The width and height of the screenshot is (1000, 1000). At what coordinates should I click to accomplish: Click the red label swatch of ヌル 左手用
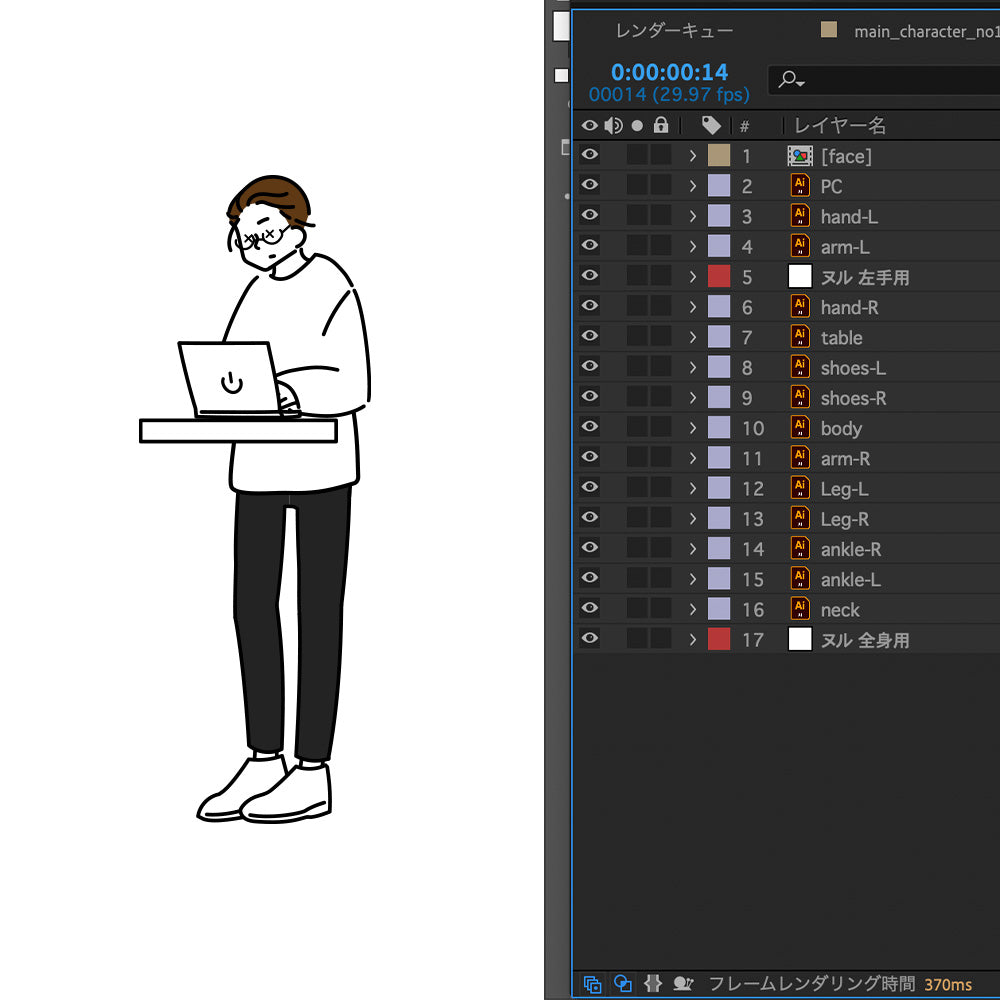719,277
